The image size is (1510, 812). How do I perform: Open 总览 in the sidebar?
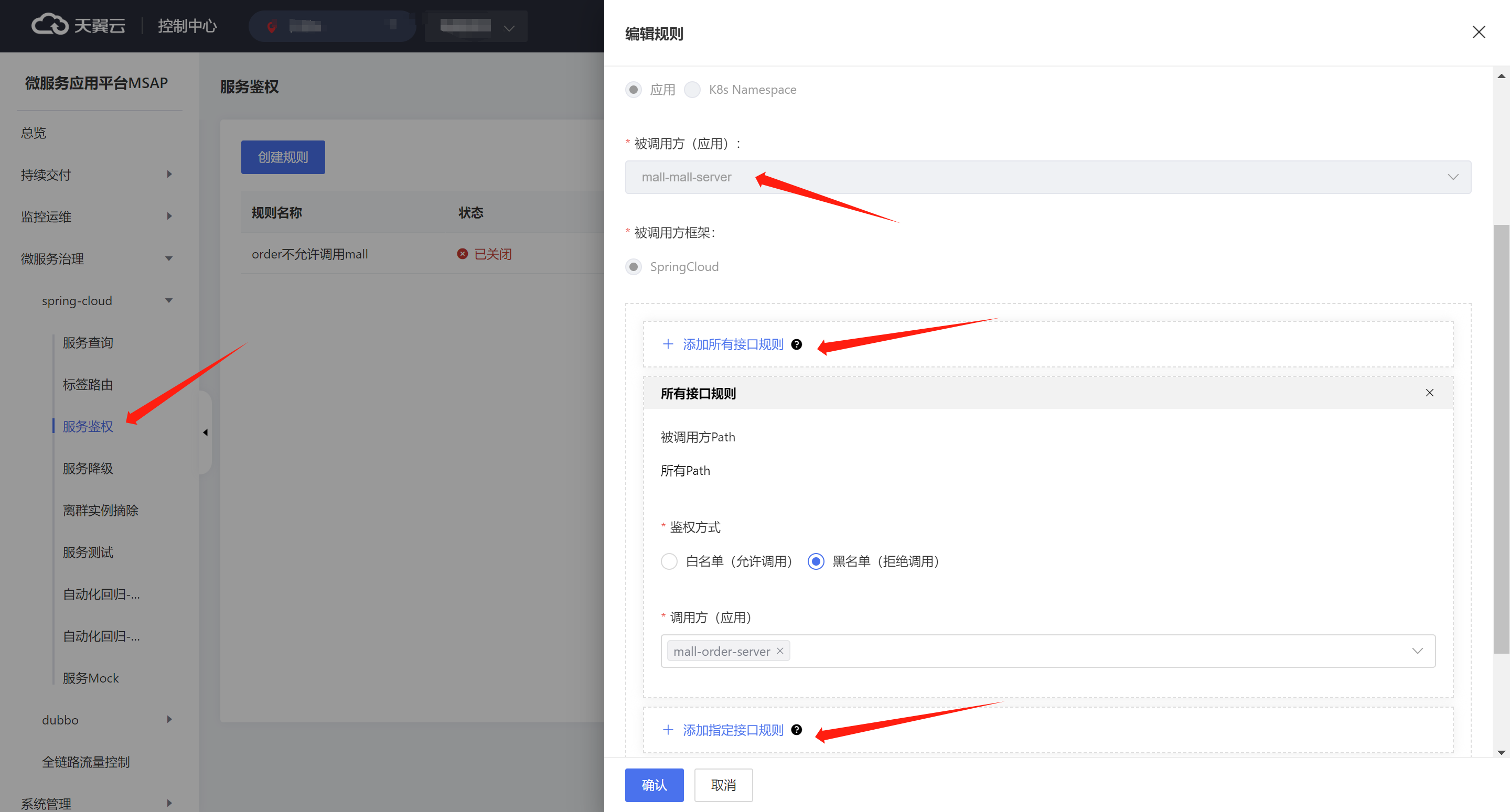tap(34, 133)
